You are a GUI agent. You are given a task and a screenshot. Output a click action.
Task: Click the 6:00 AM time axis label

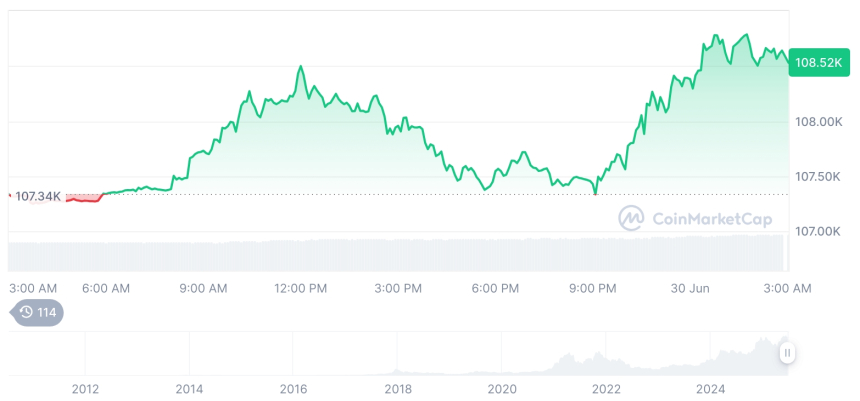click(105, 288)
